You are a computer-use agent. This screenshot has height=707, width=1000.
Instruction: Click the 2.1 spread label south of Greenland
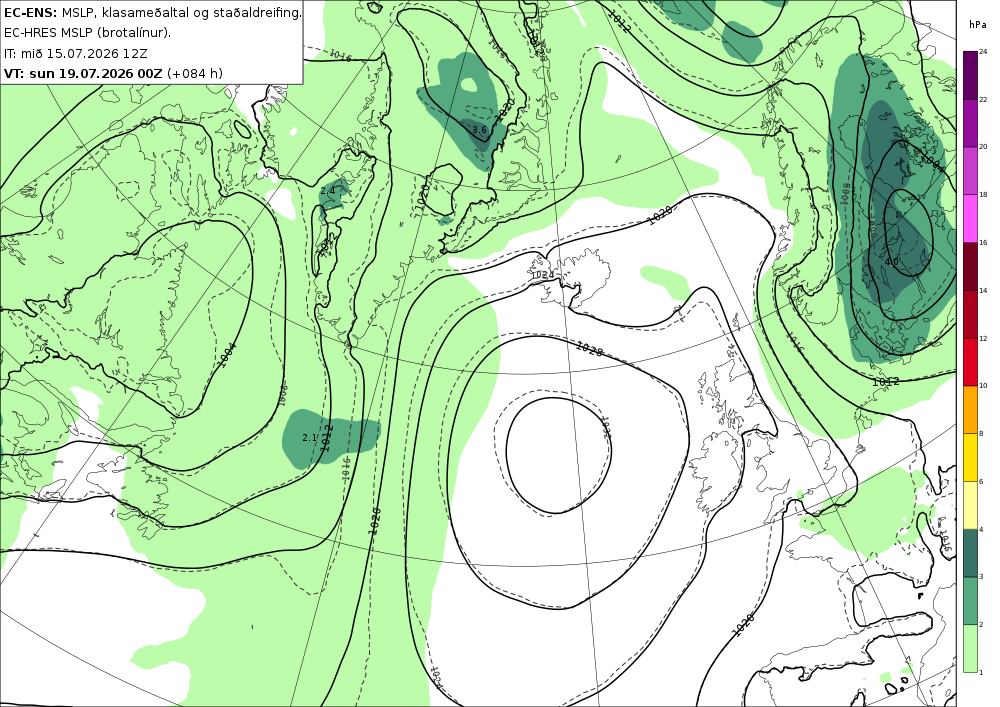309,437
